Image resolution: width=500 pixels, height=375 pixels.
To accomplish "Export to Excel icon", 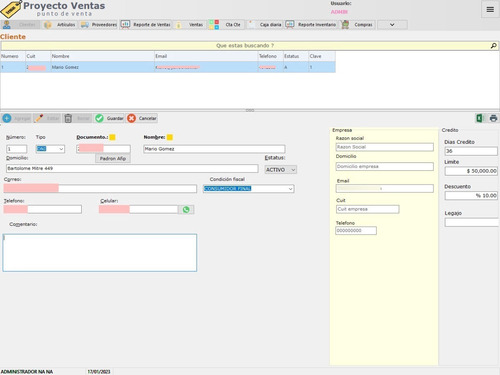I will coord(480,118).
